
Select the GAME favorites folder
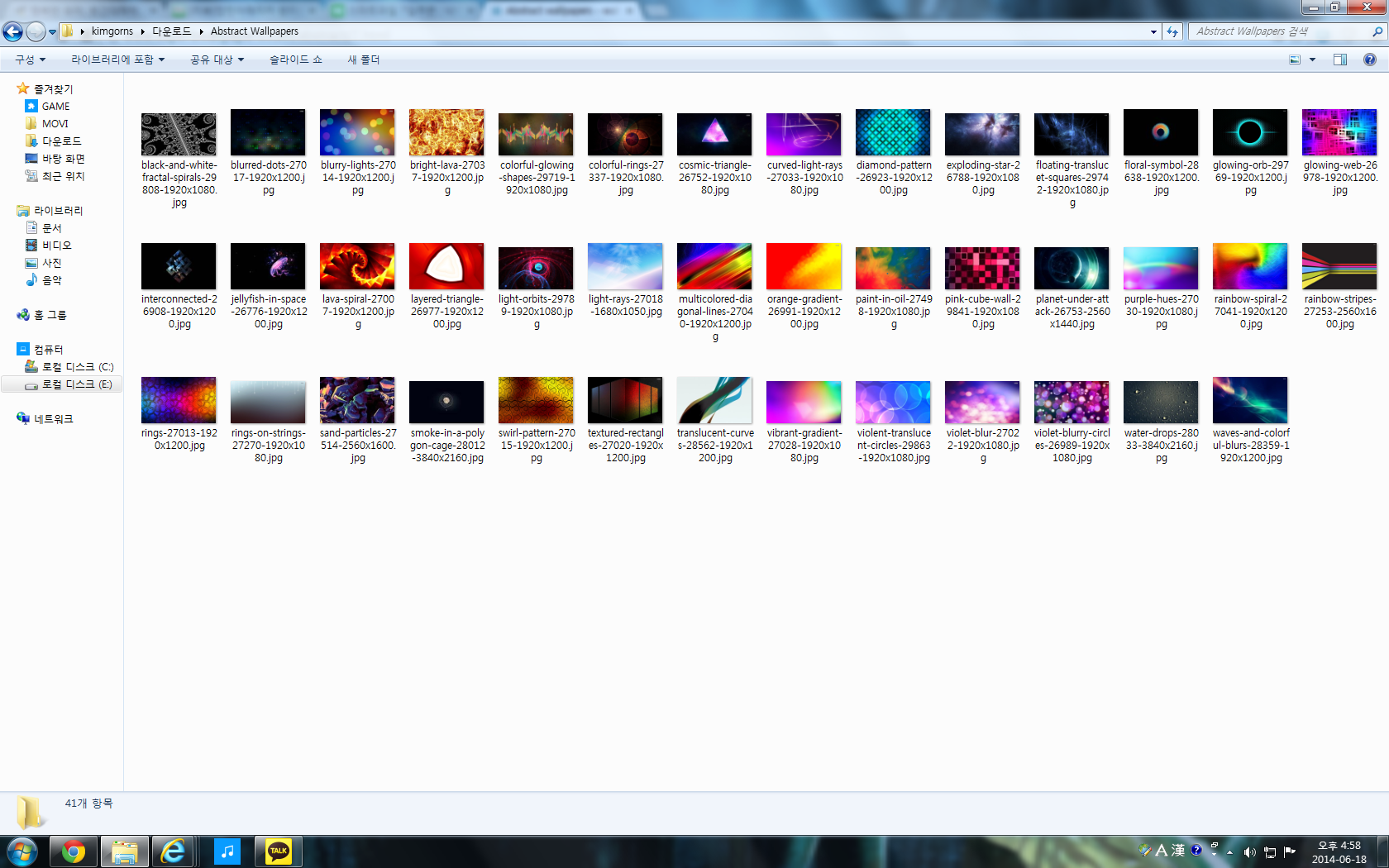pos(55,107)
